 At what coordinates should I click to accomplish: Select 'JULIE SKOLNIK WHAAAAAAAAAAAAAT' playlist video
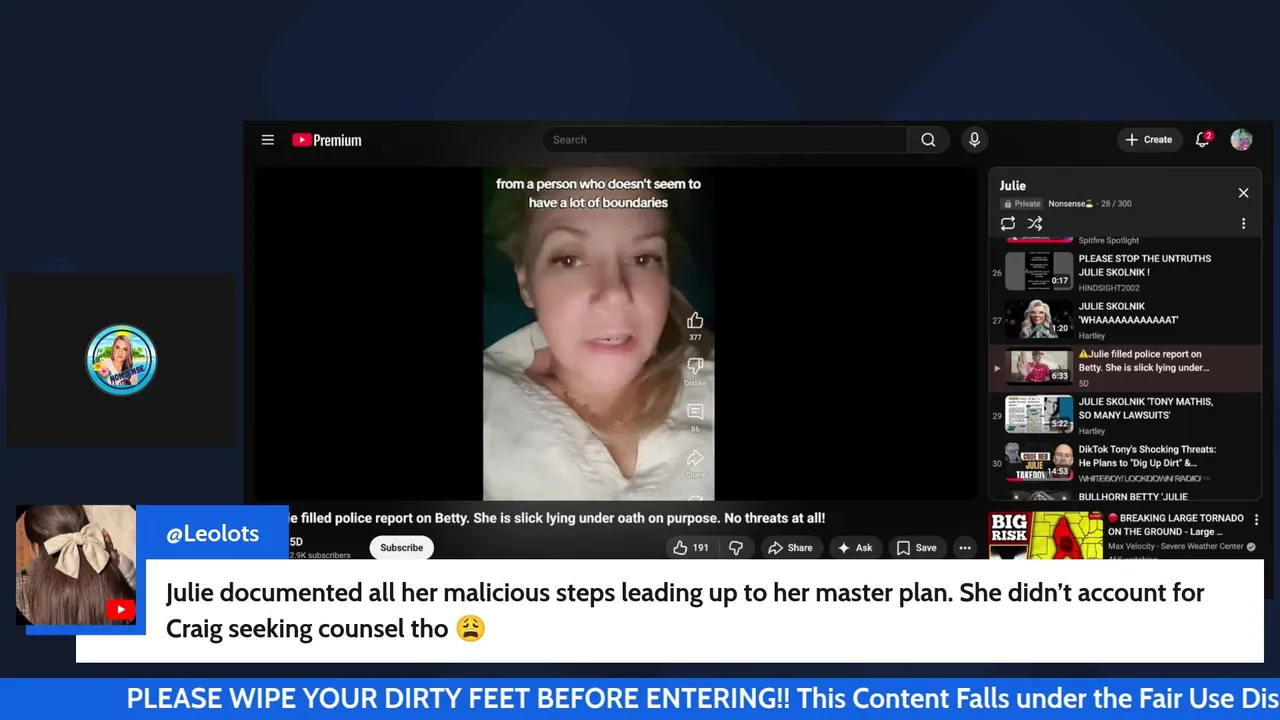[x=1125, y=320]
